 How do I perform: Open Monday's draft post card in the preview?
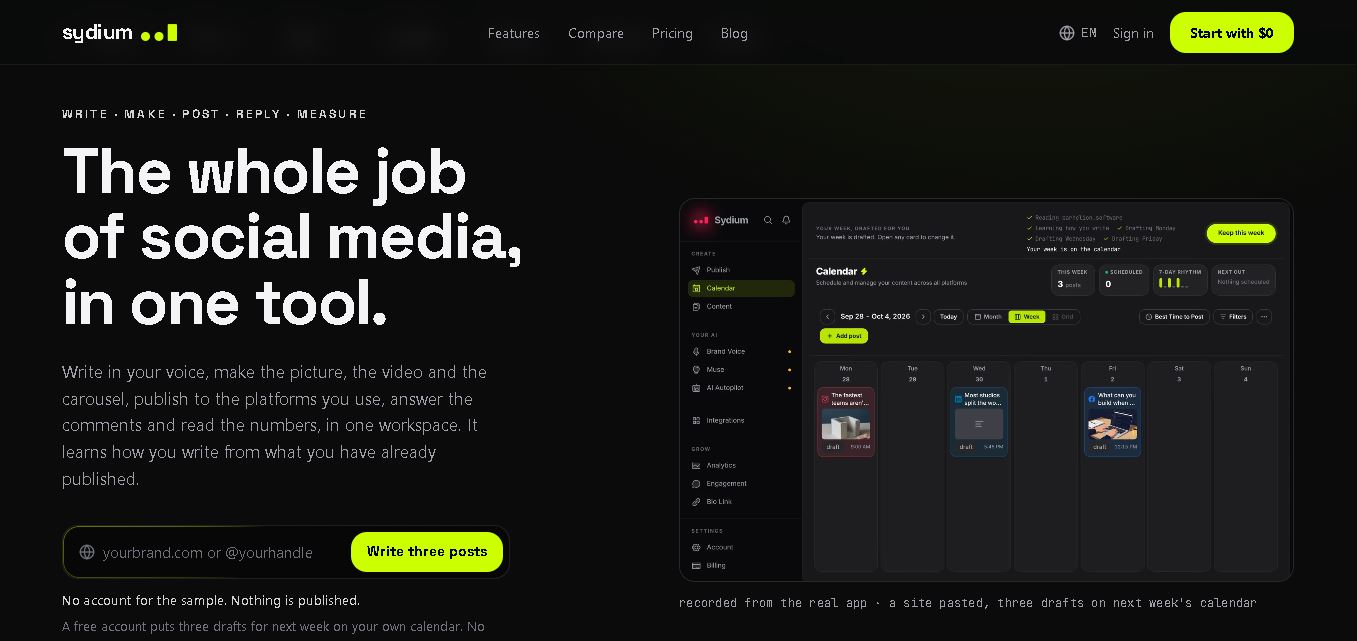tap(846, 422)
